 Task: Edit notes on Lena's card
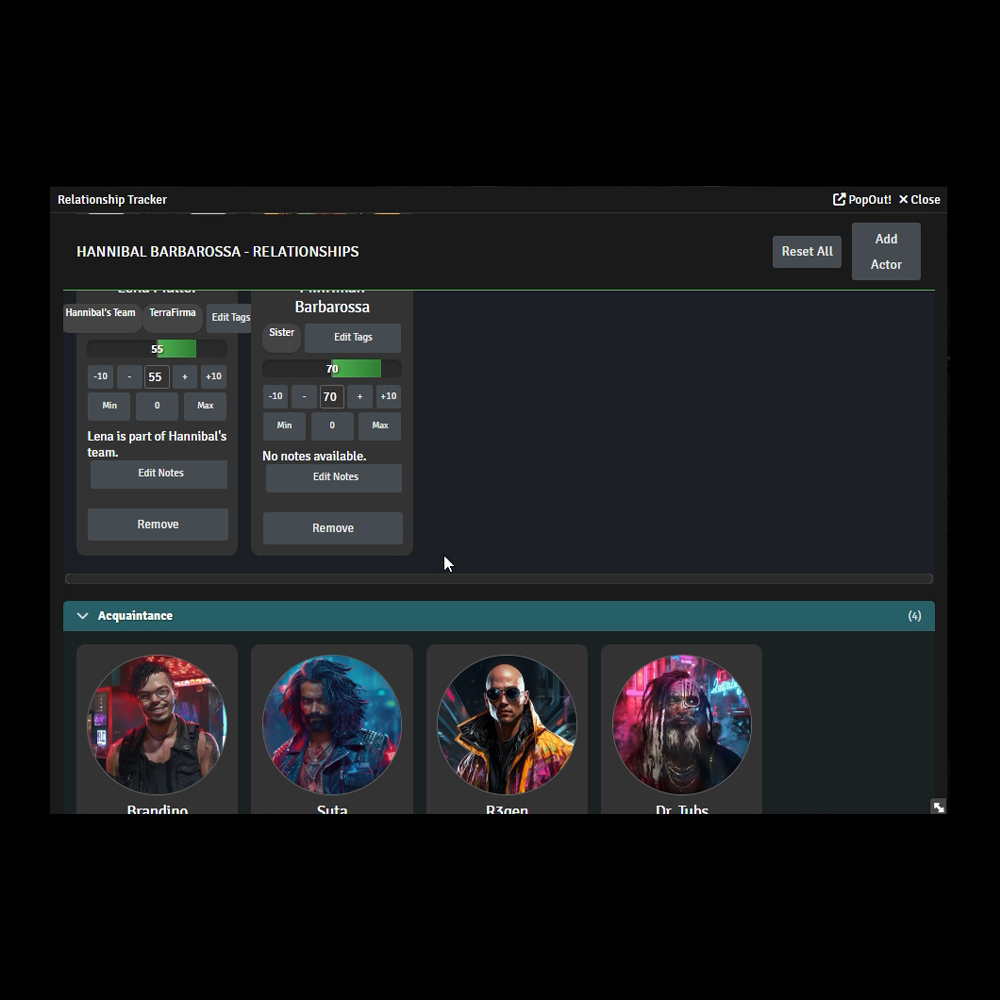coord(159,473)
